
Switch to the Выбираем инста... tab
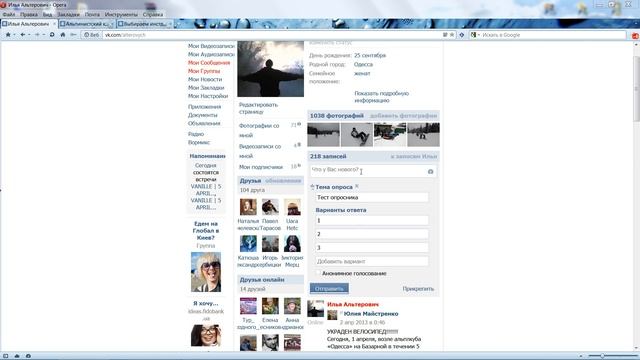click(x=144, y=24)
